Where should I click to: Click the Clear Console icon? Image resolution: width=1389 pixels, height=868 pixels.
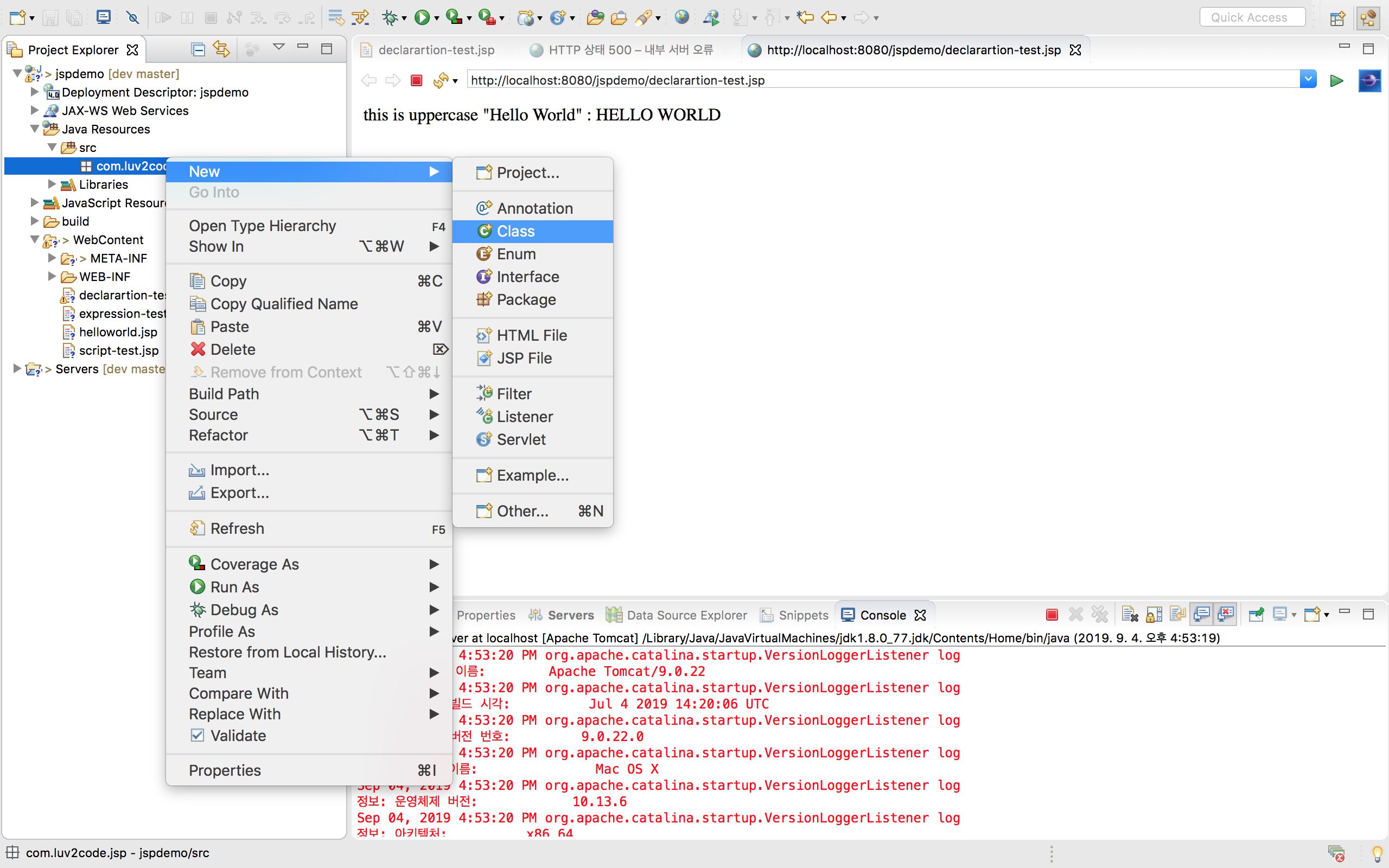(1130, 615)
